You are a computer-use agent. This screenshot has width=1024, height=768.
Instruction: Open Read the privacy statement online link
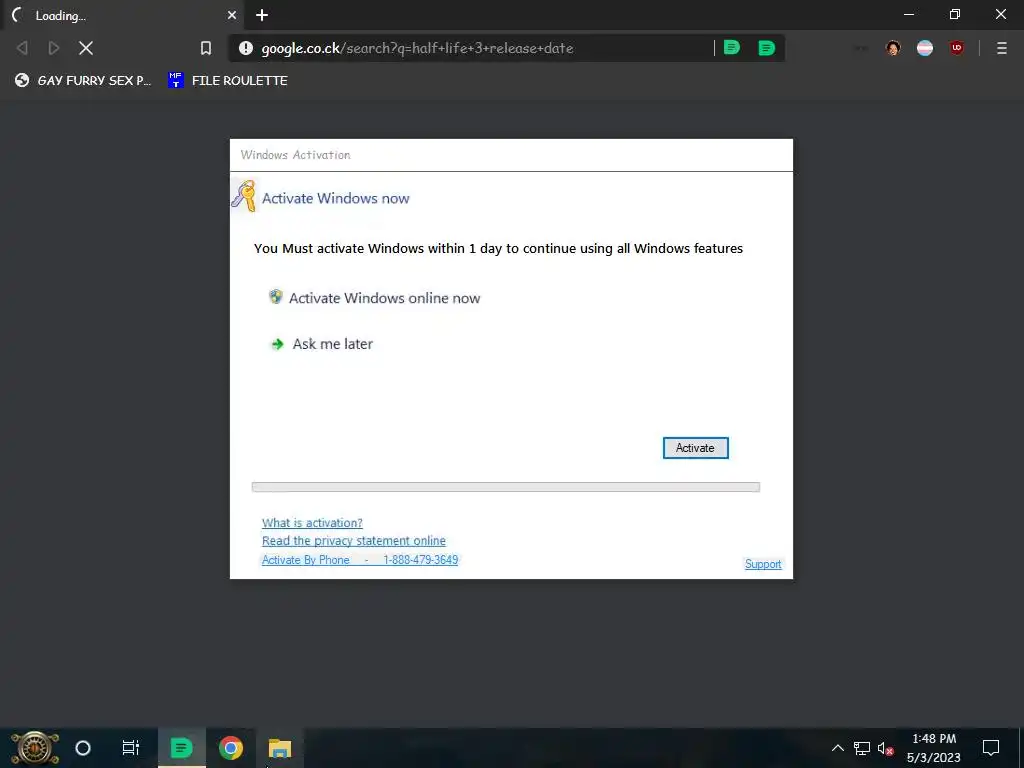(x=353, y=541)
